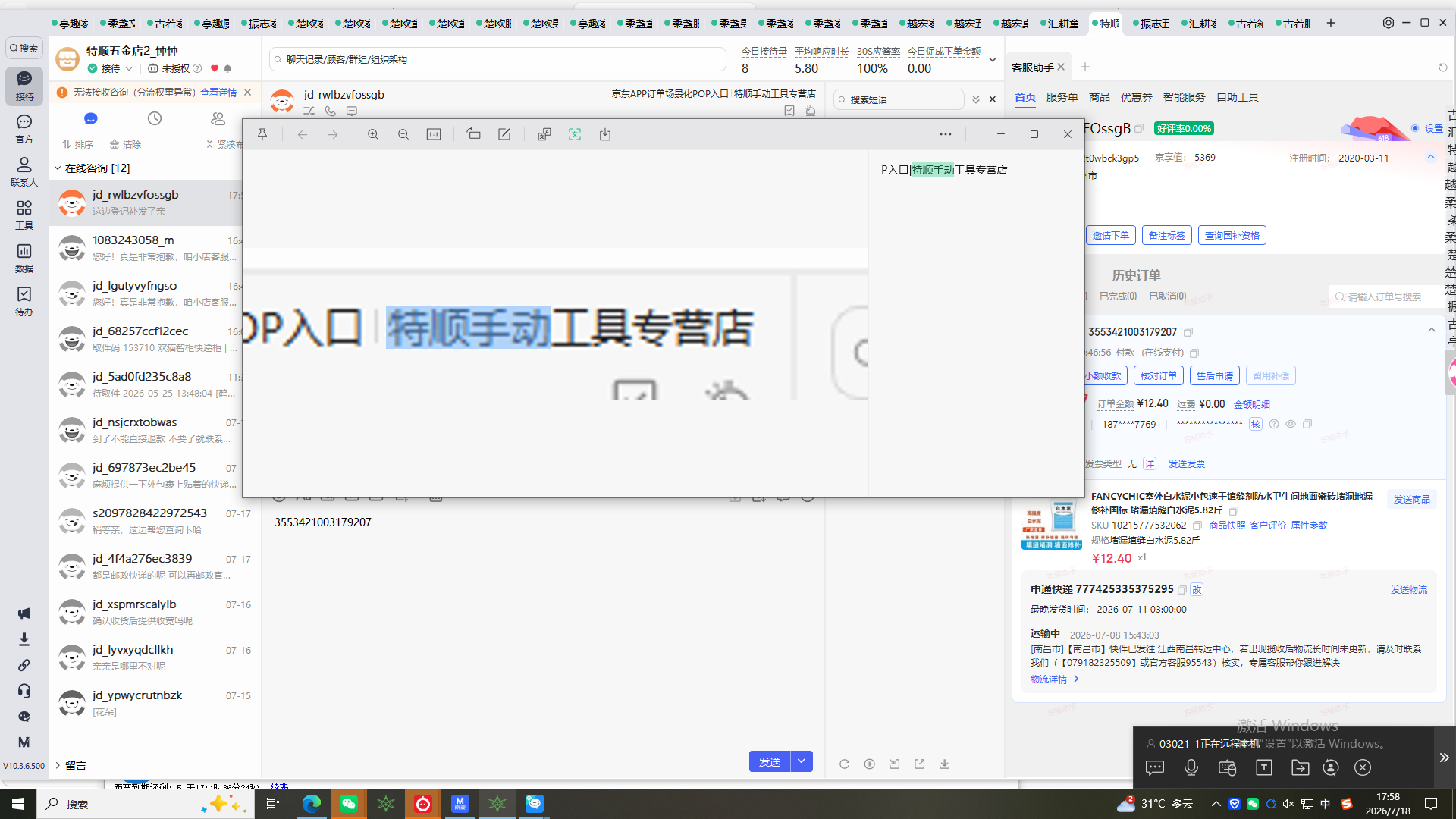
Task: Go to the previous image in viewer
Action: point(303,134)
